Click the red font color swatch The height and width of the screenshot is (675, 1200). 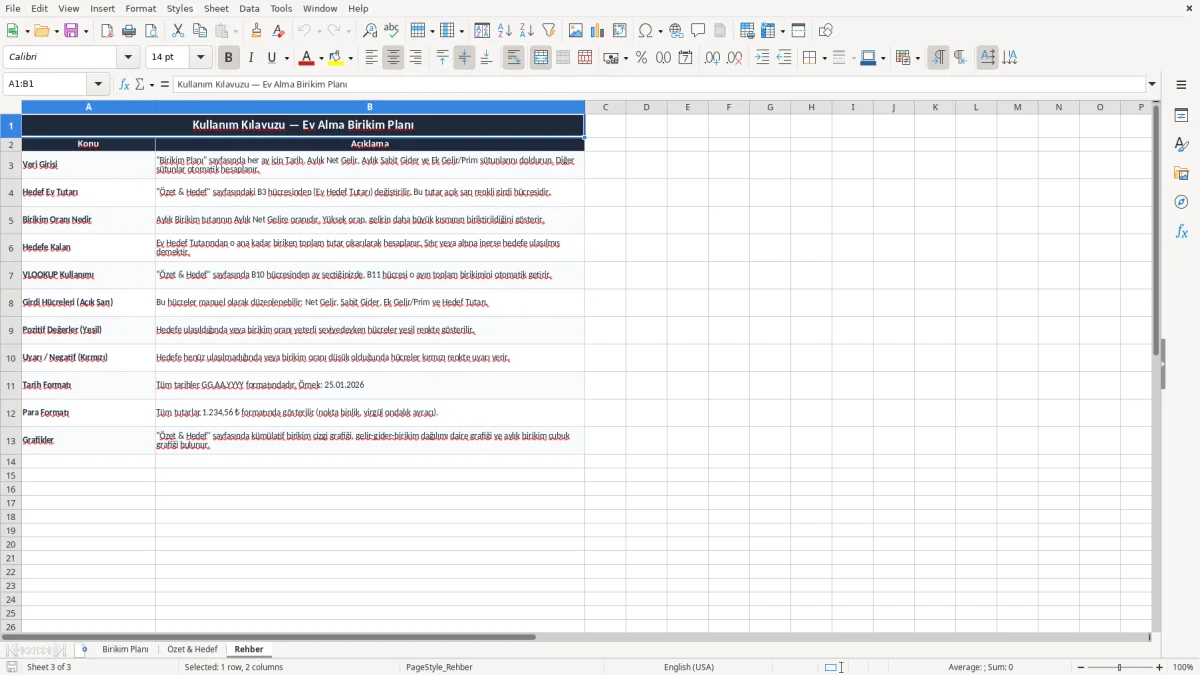click(x=306, y=58)
